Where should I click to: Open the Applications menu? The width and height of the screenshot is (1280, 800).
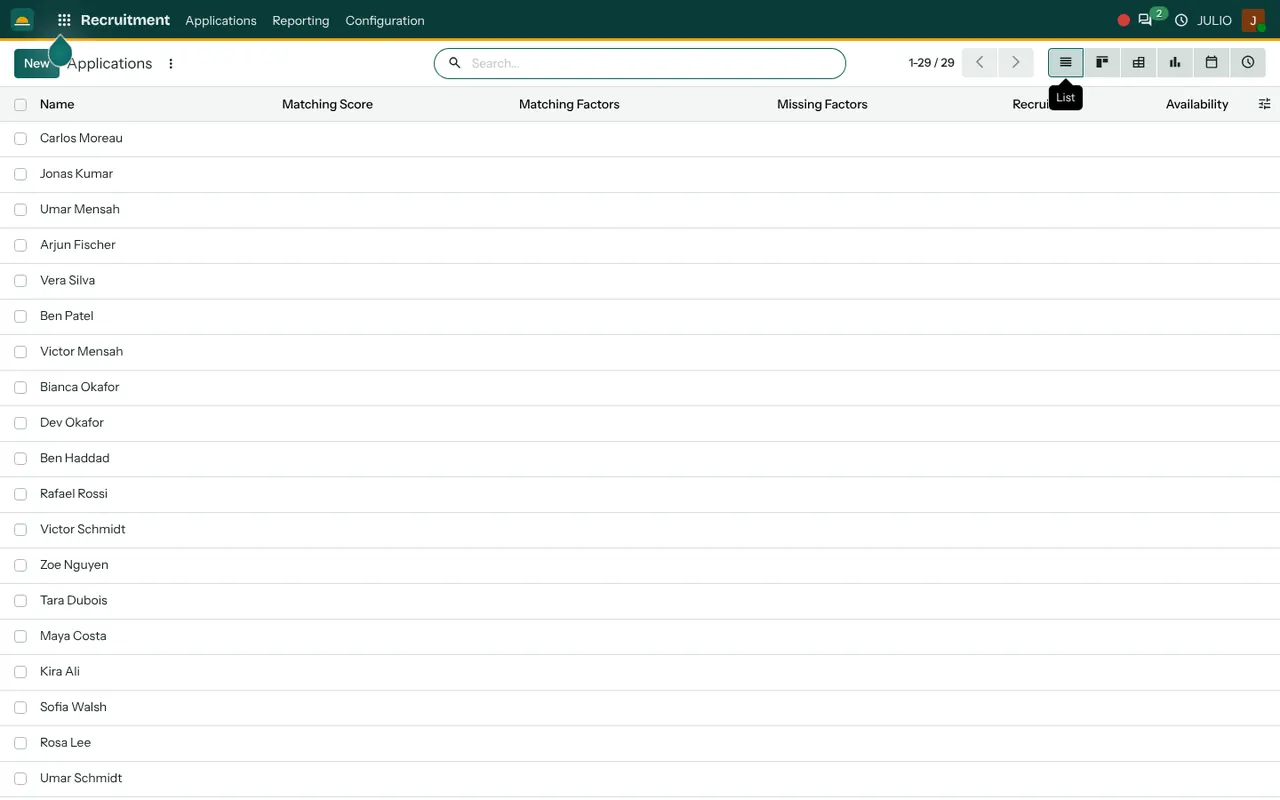pos(221,20)
